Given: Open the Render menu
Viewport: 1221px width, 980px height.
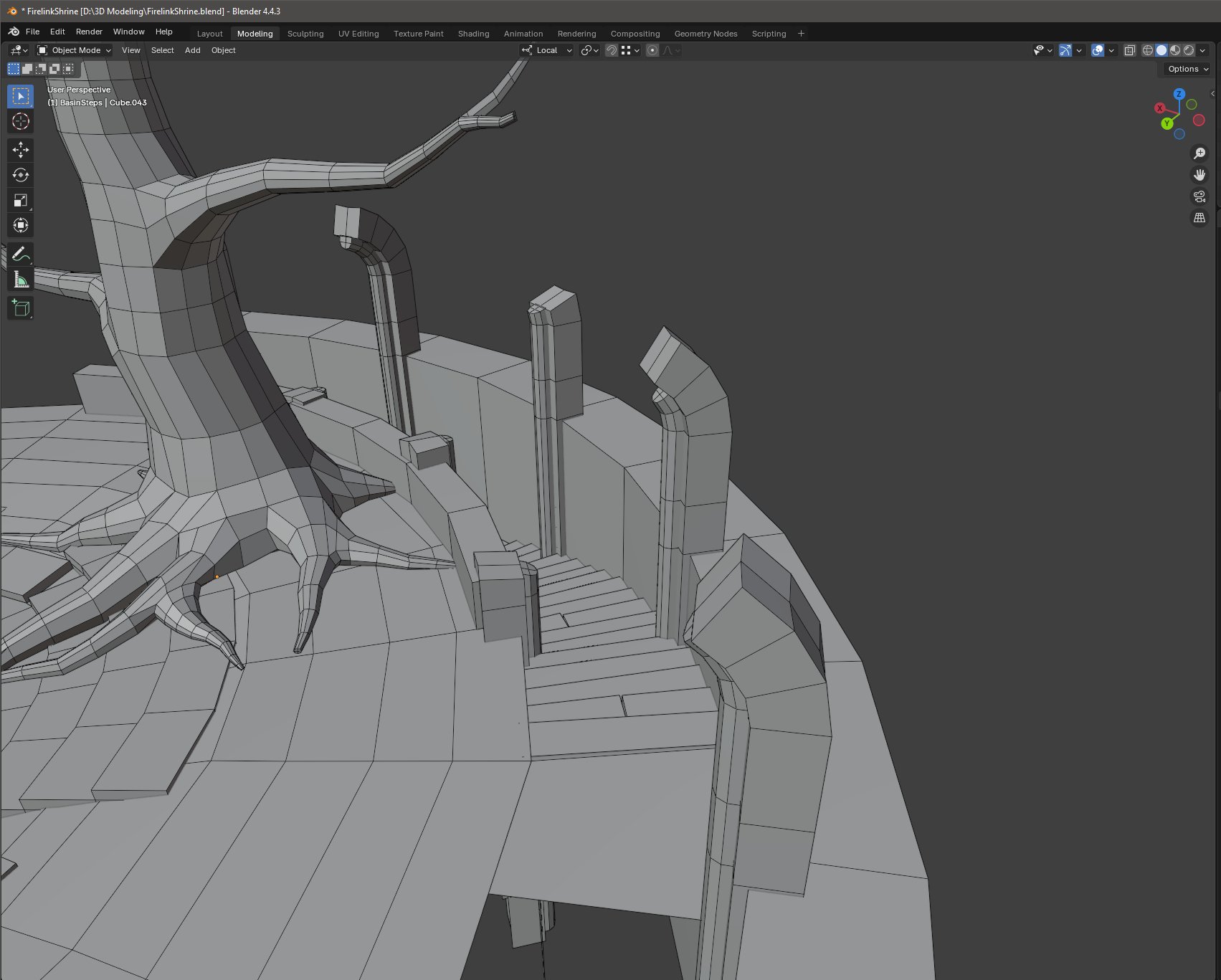Looking at the screenshot, I should 89,32.
